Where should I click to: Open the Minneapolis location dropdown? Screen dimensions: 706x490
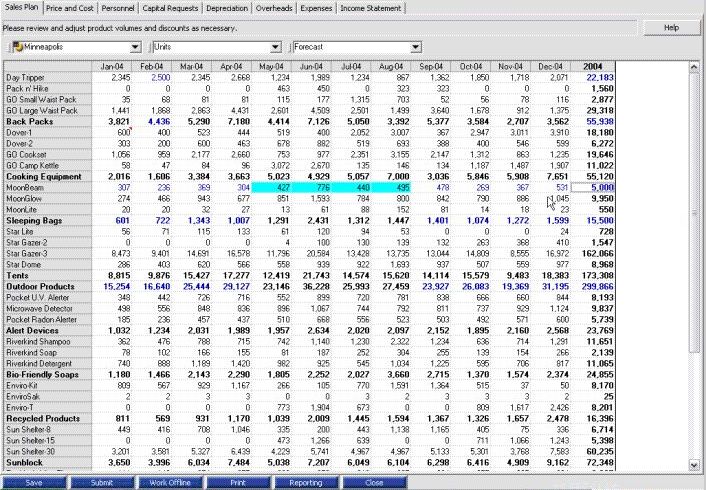(136, 47)
